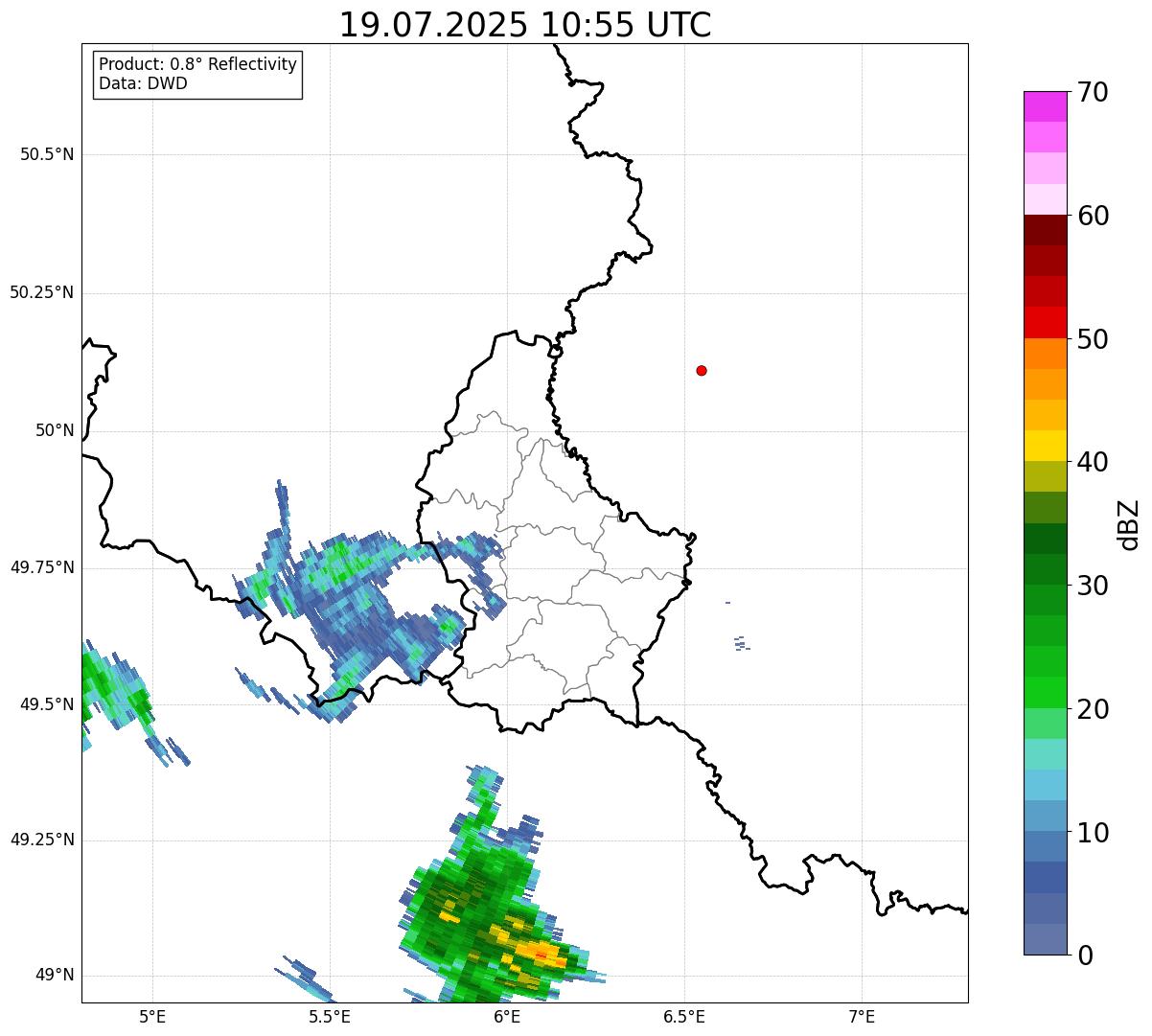Click the colorbar tick value 50
Viewport: 1152px width, 1036px height.
[x=1093, y=339]
